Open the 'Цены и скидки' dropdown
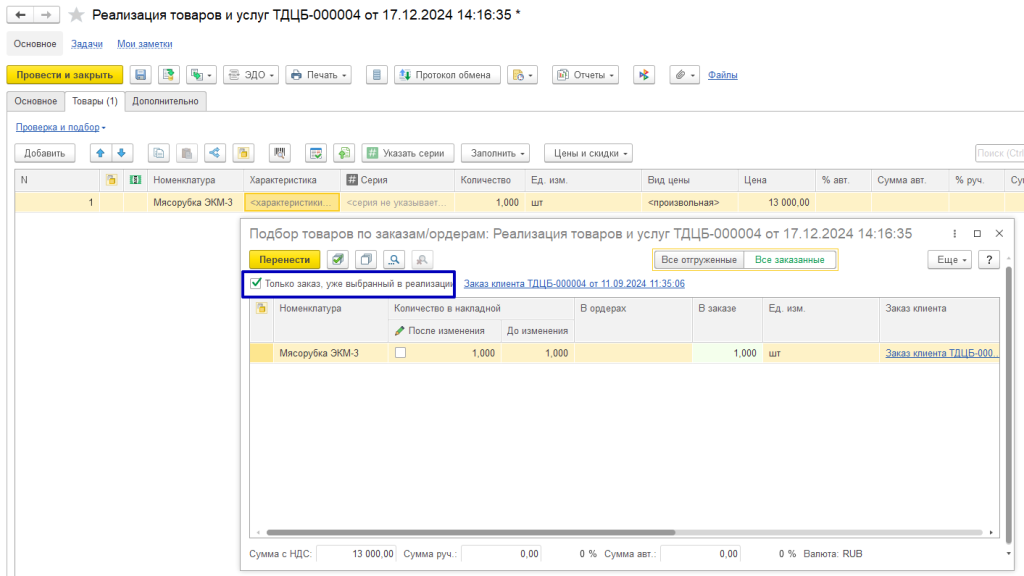 [588, 153]
